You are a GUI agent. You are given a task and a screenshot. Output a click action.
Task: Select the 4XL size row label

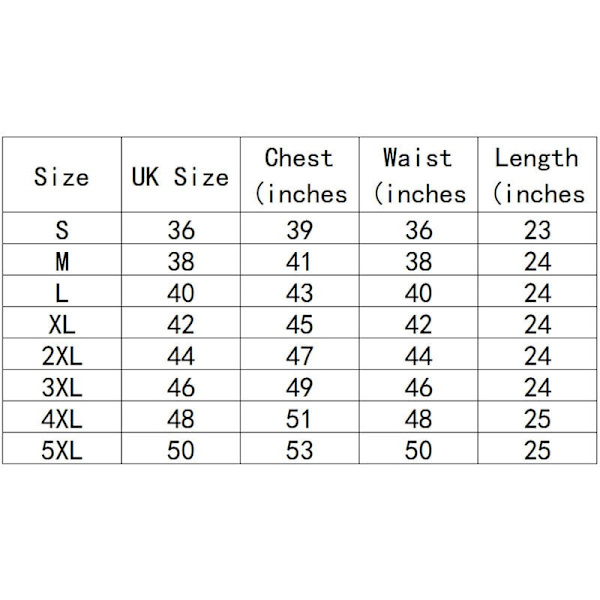point(62,418)
